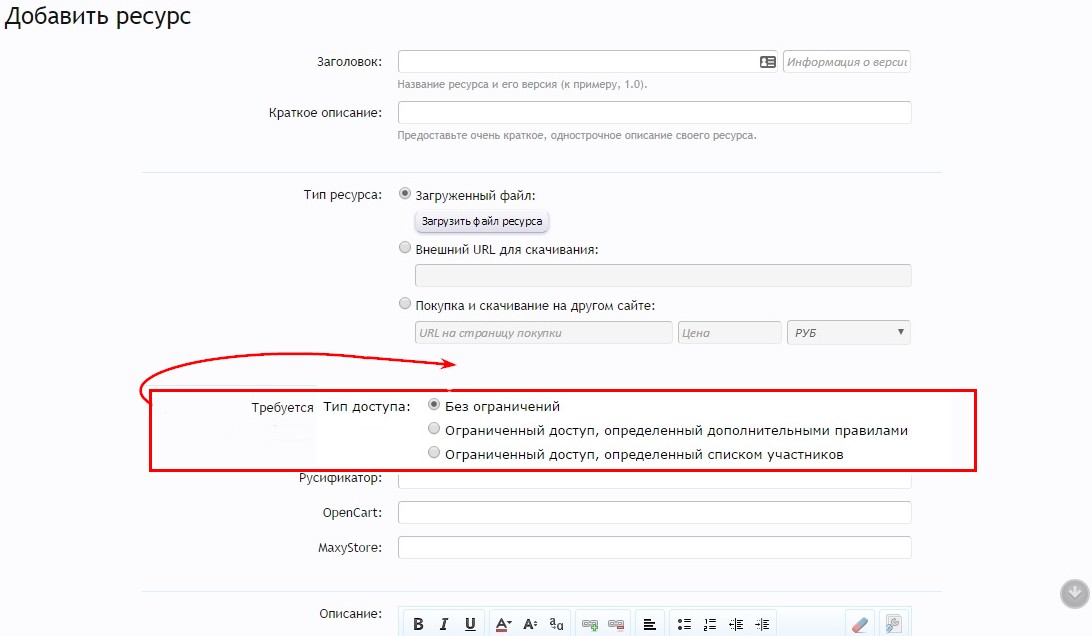Open the text alignment menu
The height and width of the screenshot is (636, 1092).
tap(650, 624)
